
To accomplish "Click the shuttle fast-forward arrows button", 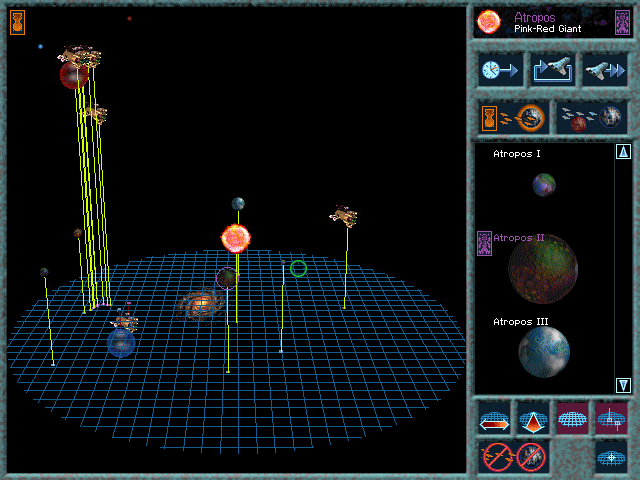I will [x=604, y=70].
